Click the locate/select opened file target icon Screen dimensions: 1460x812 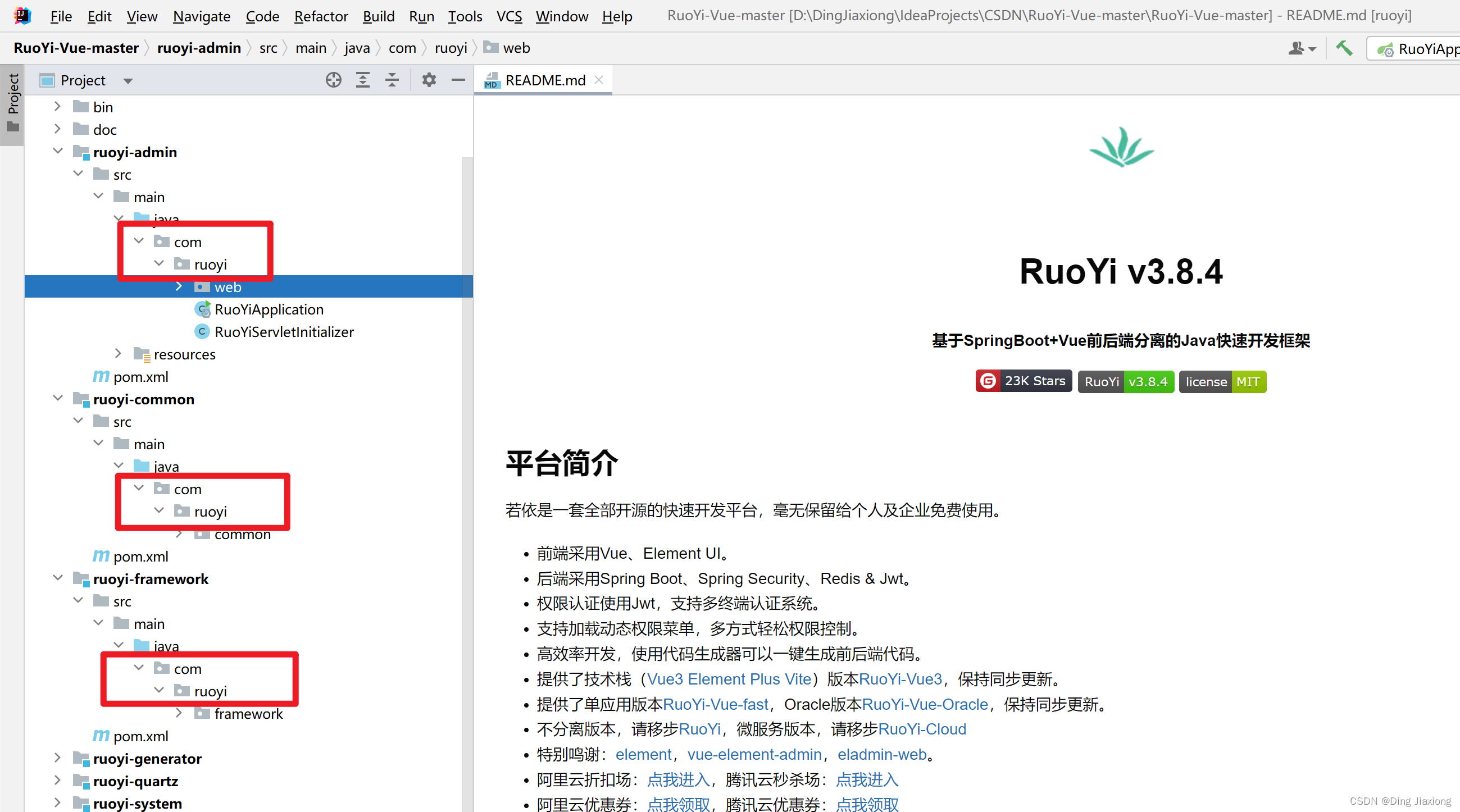[x=333, y=80]
